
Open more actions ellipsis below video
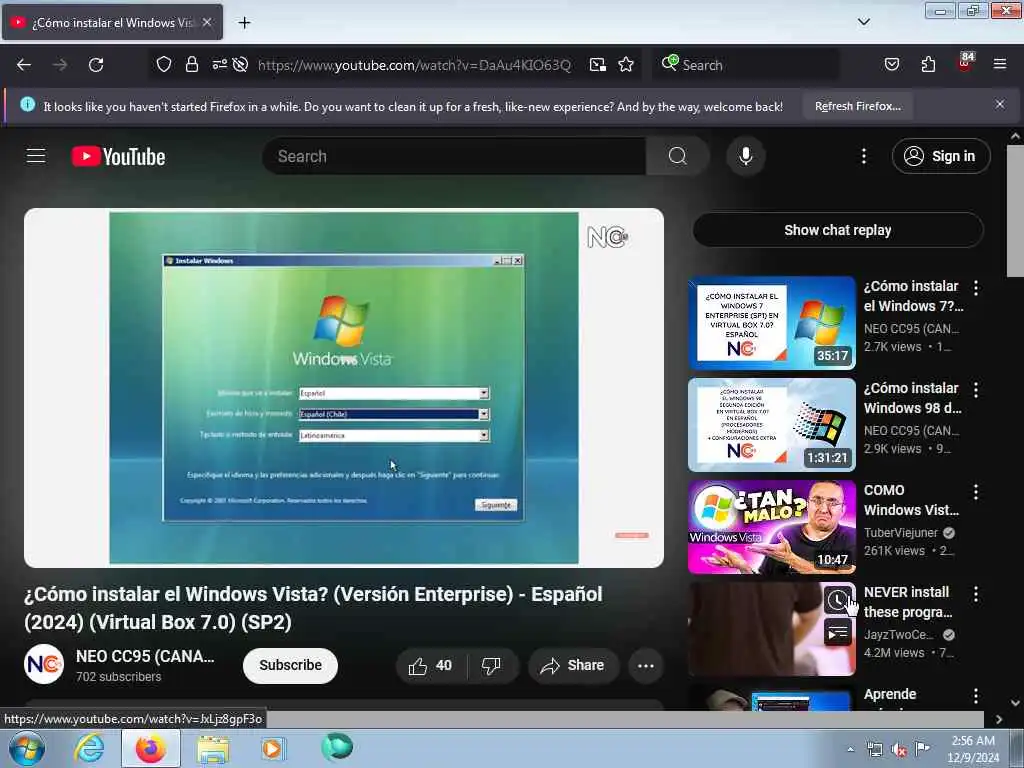pos(646,665)
